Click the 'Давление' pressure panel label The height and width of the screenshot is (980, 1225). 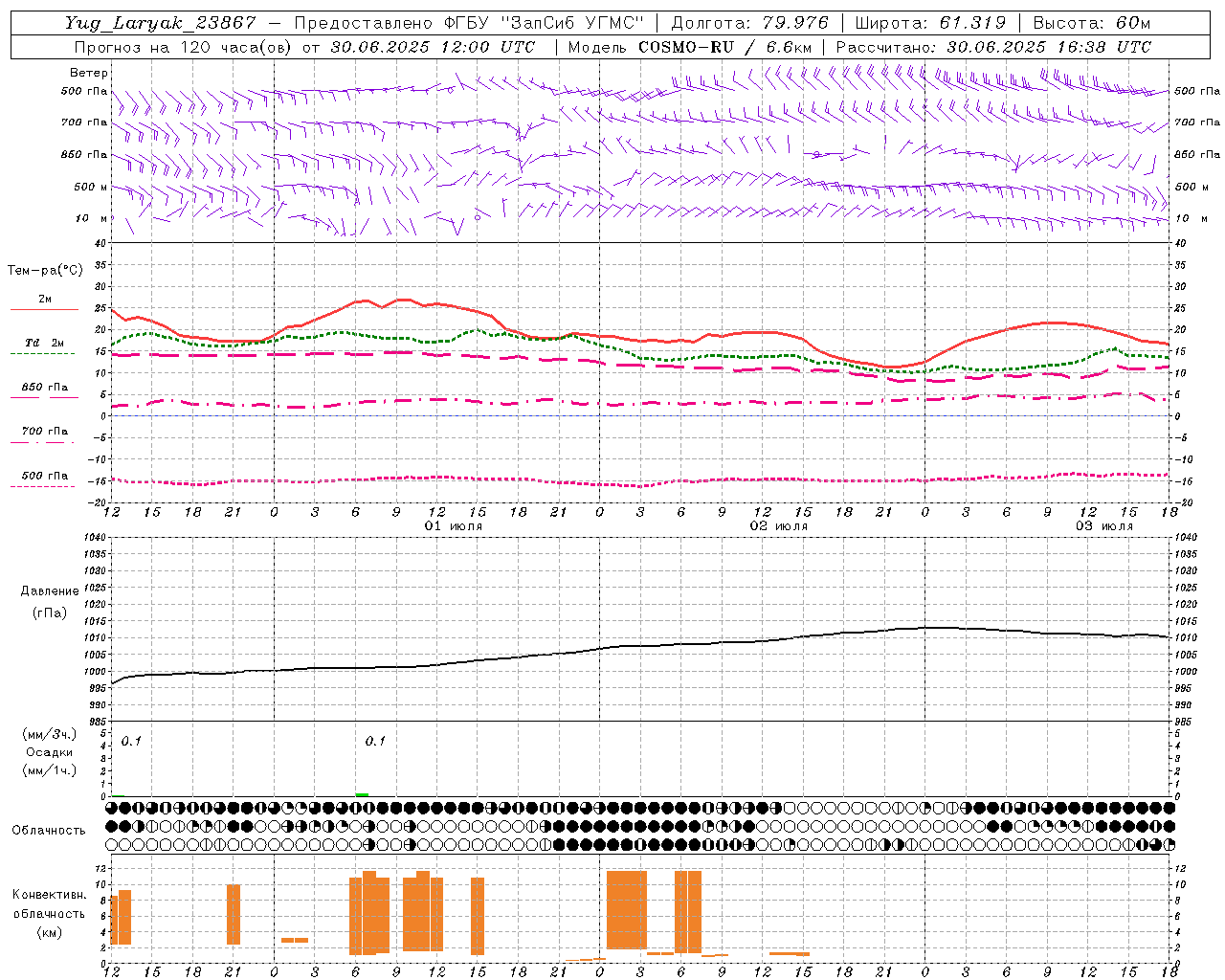click(50, 591)
